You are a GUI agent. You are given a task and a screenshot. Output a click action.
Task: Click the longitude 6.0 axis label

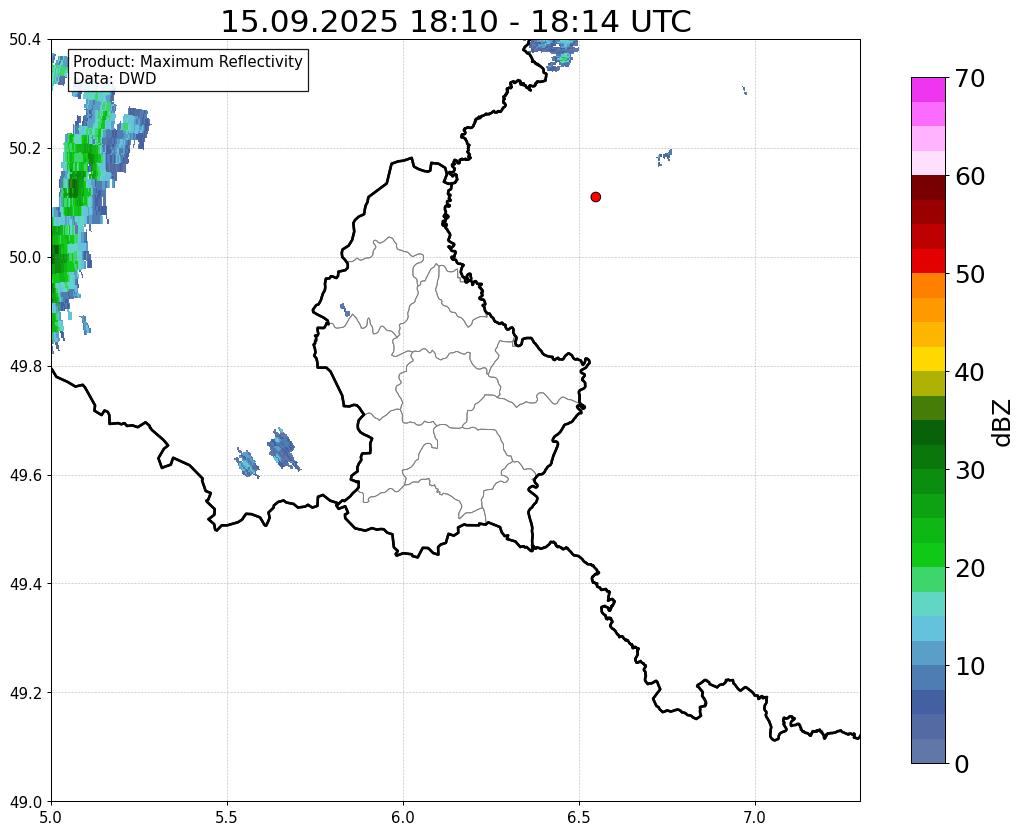403,817
